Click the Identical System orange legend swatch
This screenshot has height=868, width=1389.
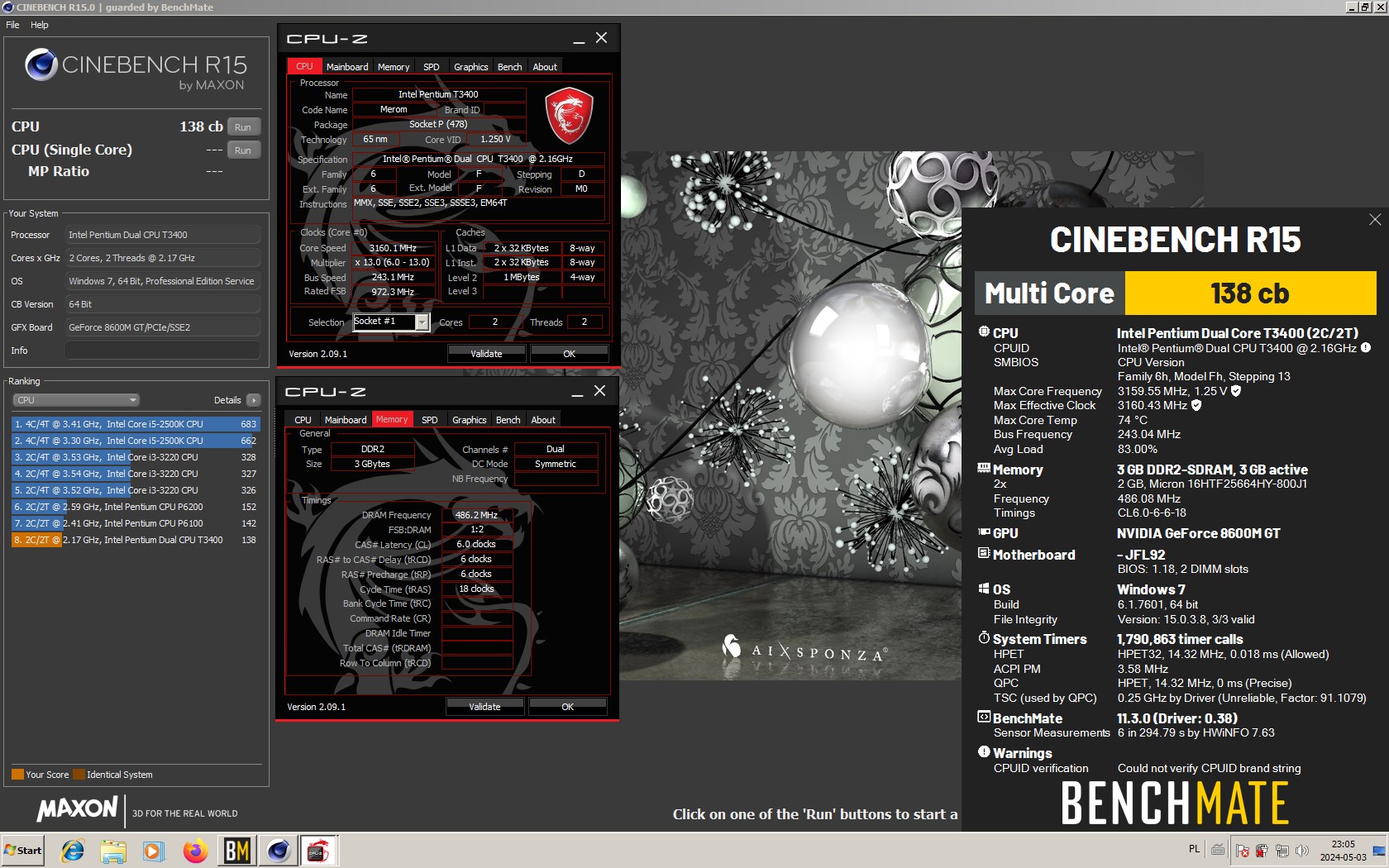pyautogui.click(x=79, y=775)
